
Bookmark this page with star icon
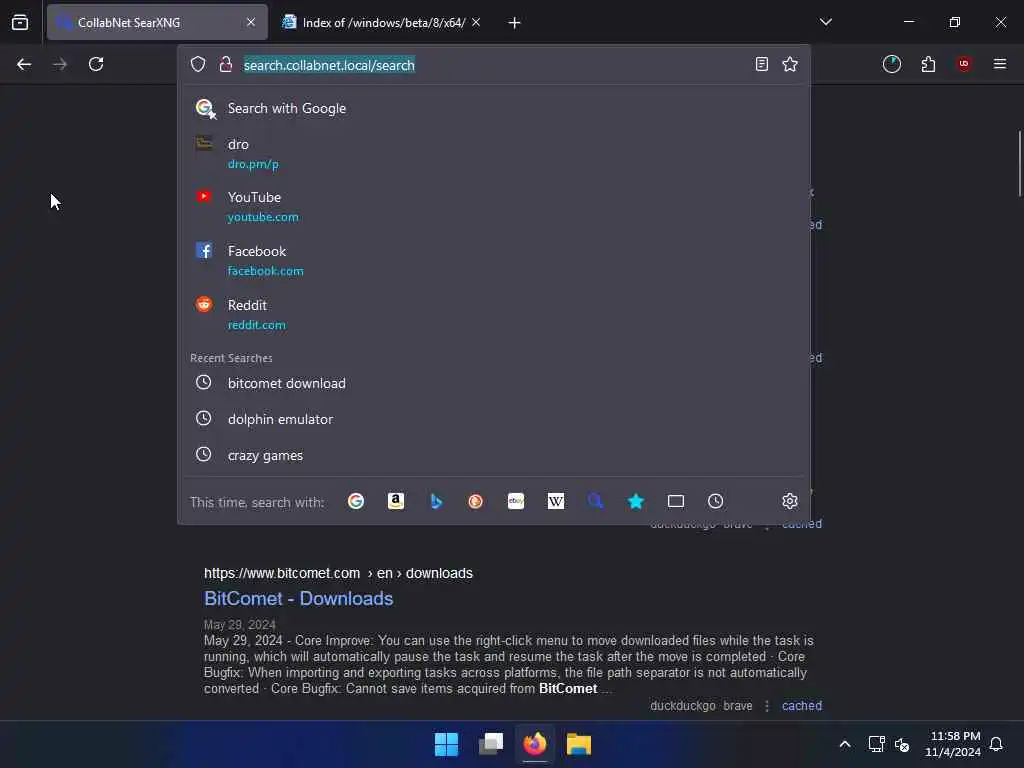tap(790, 64)
